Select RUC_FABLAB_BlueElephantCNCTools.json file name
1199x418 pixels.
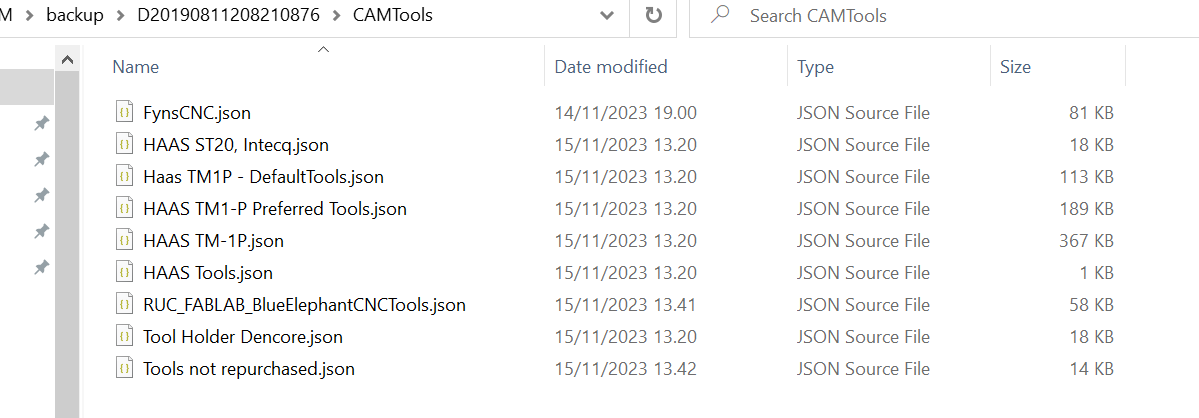pos(304,306)
